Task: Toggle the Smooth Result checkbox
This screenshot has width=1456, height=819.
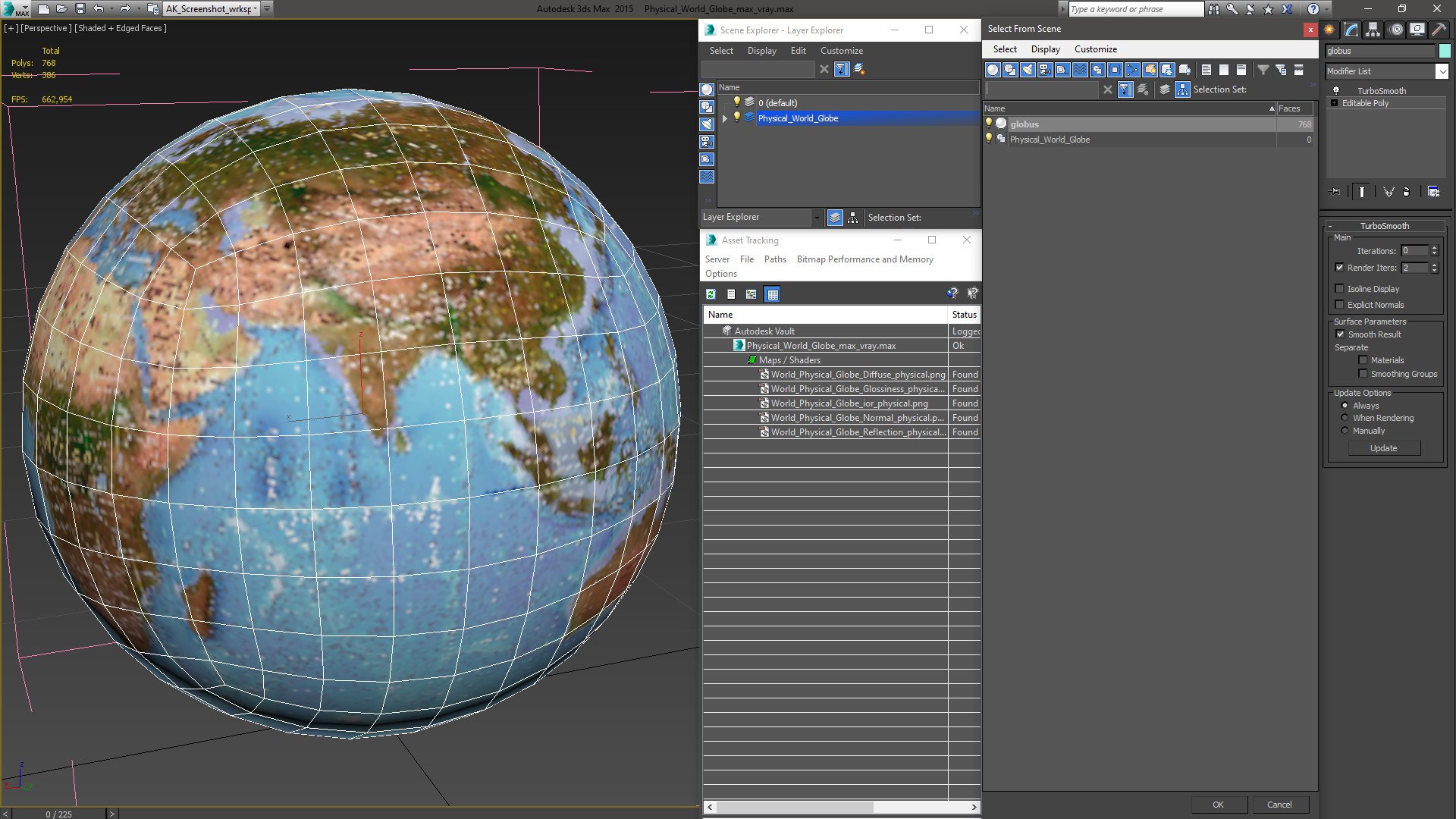Action: (x=1340, y=333)
